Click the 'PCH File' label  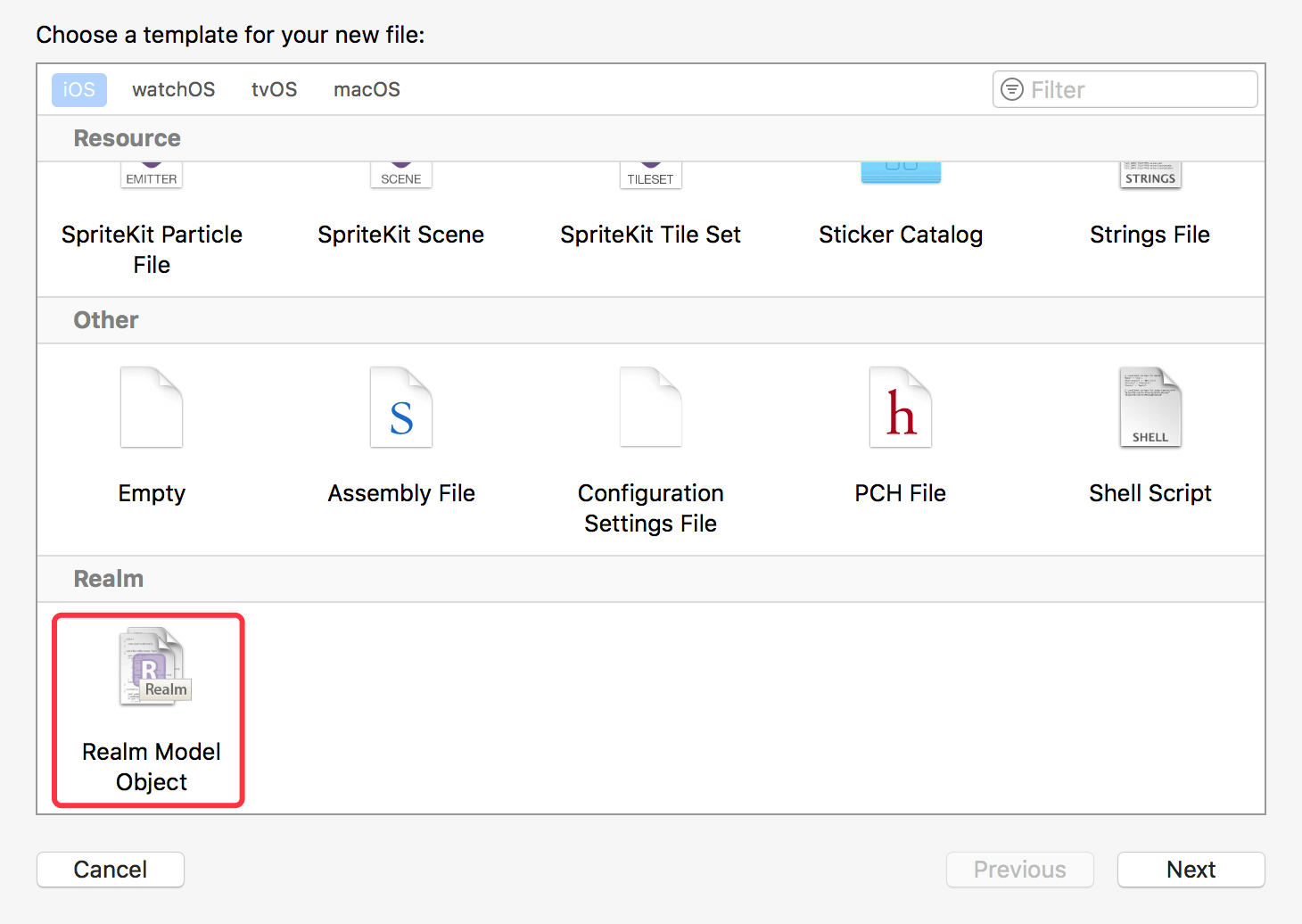coord(901,493)
